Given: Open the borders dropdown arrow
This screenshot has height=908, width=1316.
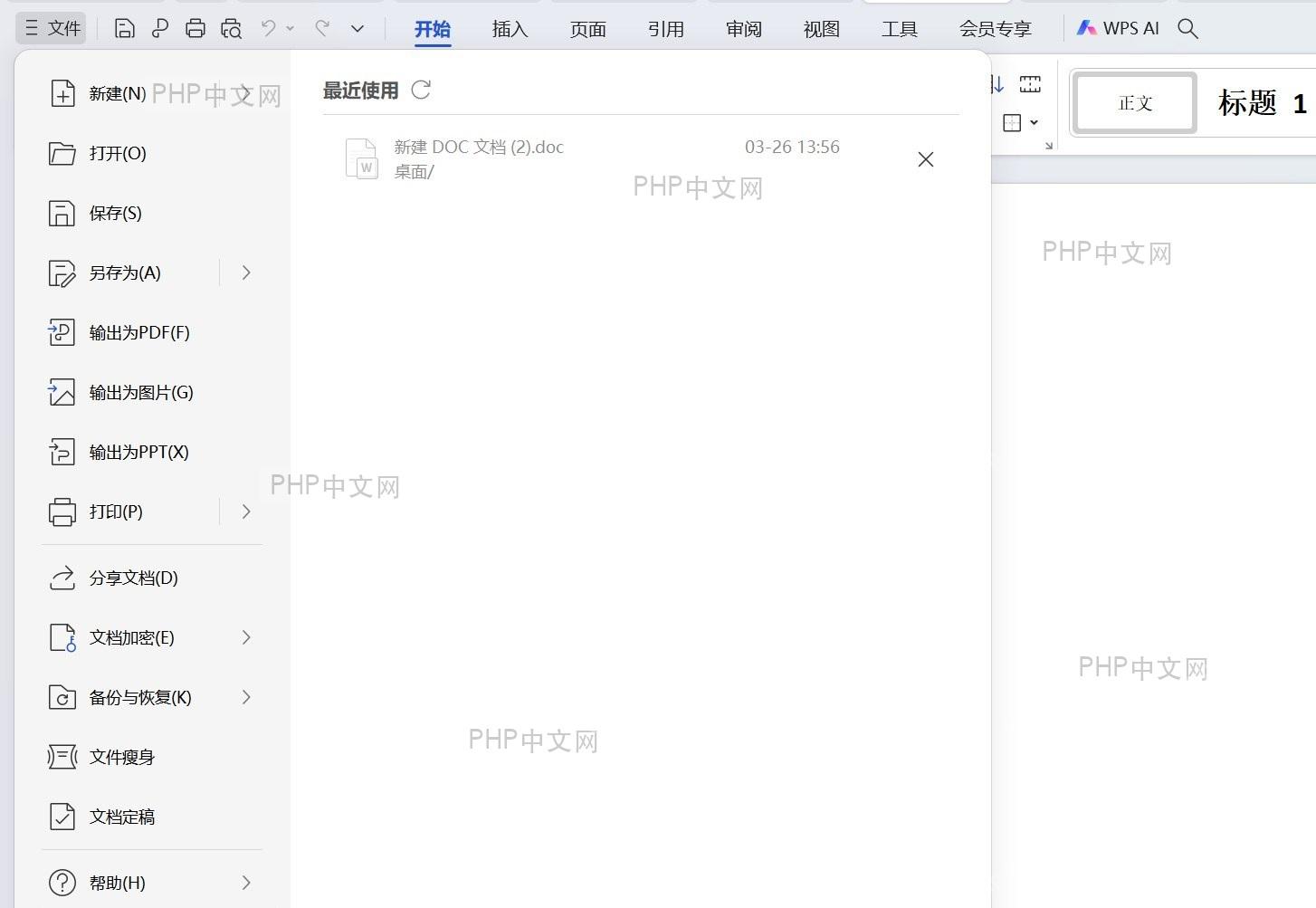Looking at the screenshot, I should (x=1034, y=122).
